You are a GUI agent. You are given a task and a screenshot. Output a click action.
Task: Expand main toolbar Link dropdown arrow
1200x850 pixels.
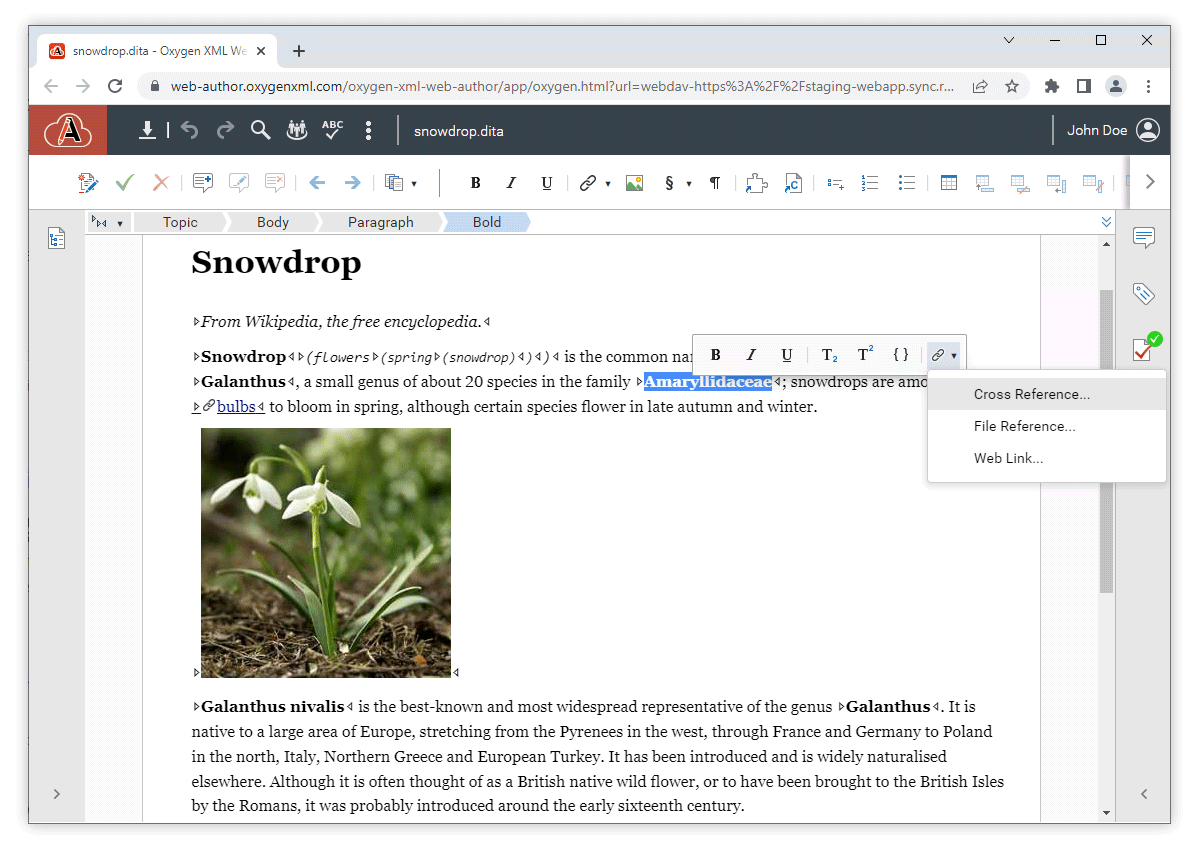[x=608, y=184]
